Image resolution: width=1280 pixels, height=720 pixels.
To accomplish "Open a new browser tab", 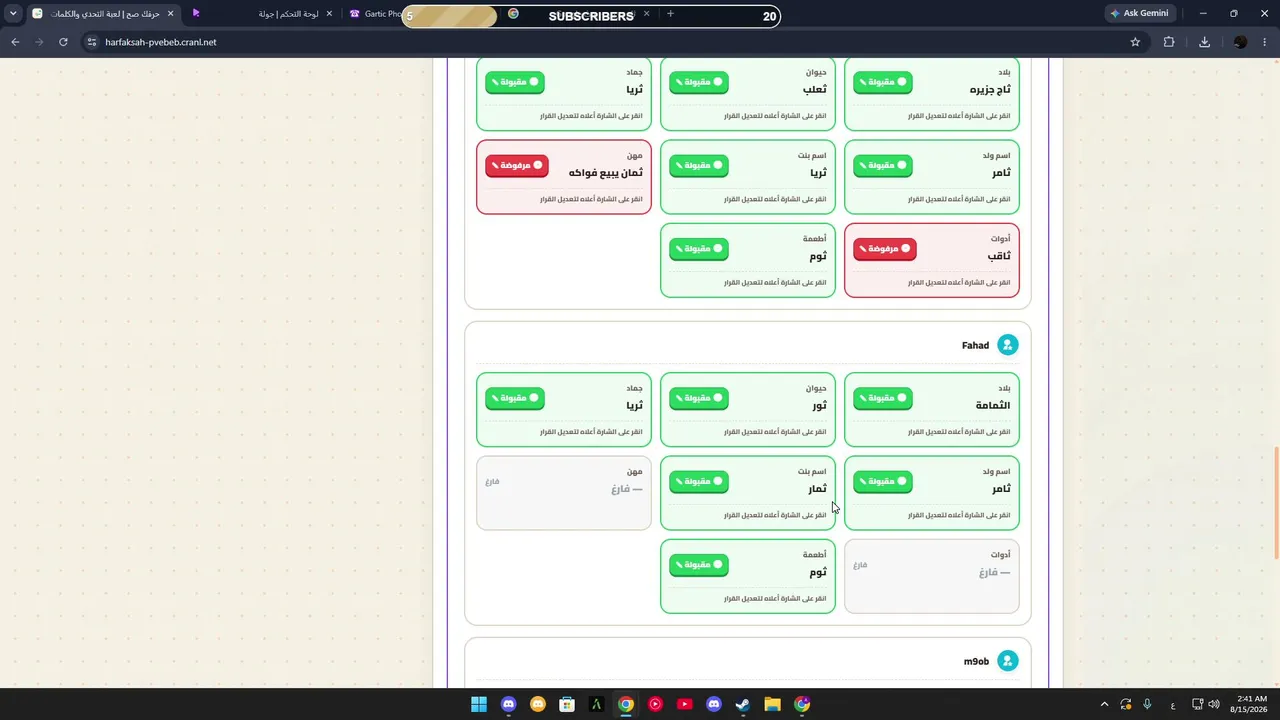I will coord(670,14).
